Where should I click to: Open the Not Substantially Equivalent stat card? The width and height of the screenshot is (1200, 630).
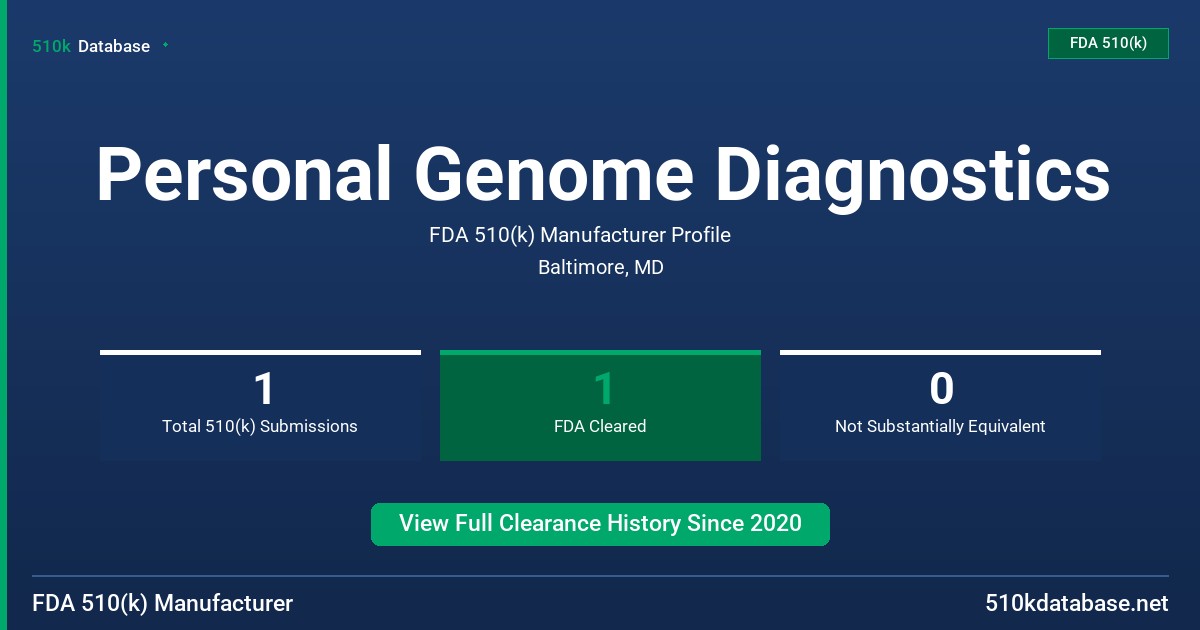click(940, 405)
